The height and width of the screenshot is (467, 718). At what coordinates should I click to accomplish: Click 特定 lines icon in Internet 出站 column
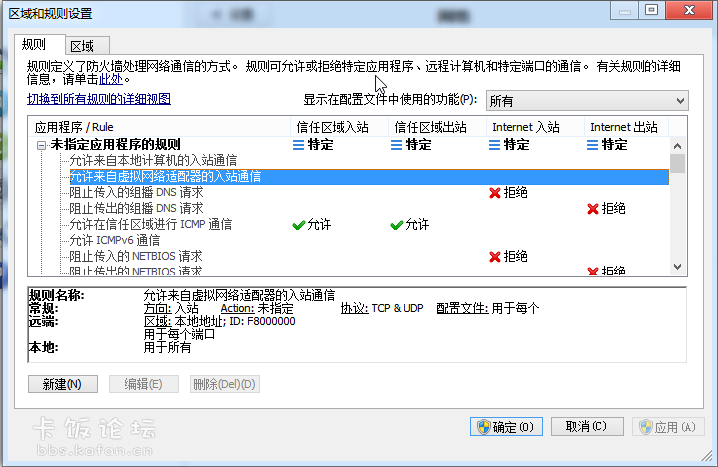[593, 145]
